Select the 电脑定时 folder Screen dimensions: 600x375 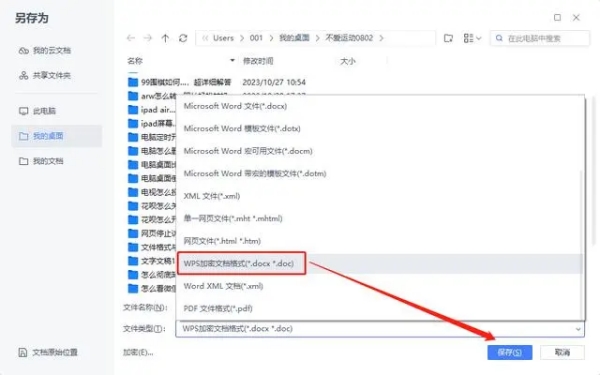(152, 137)
